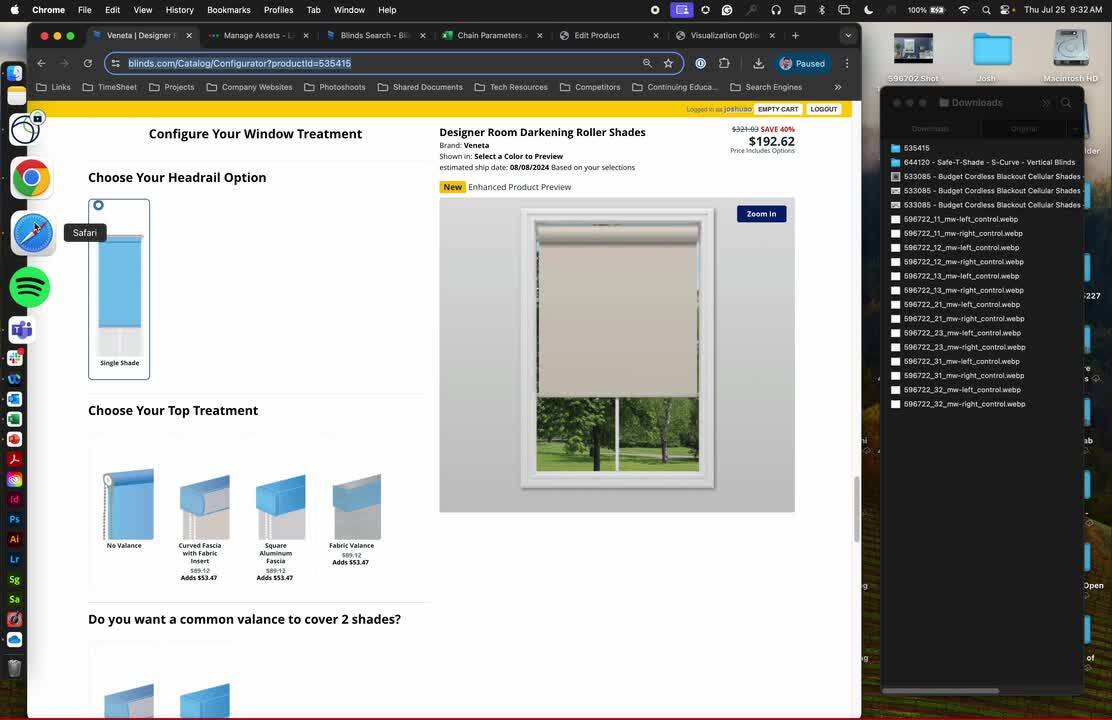Choose Curved Fascia with Fabric Insert
The height and width of the screenshot is (720, 1112).
pyautogui.click(x=201, y=525)
